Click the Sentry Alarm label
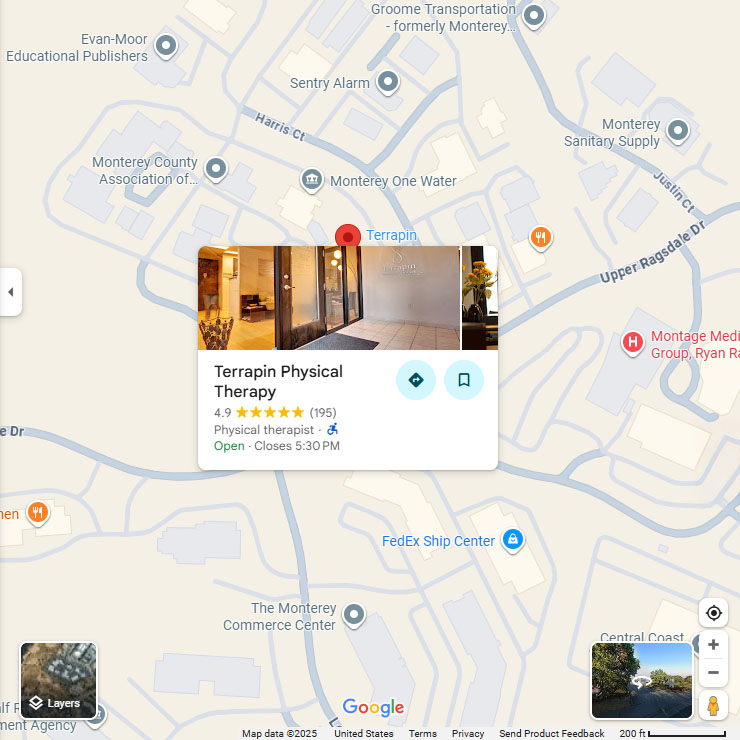 tap(329, 83)
